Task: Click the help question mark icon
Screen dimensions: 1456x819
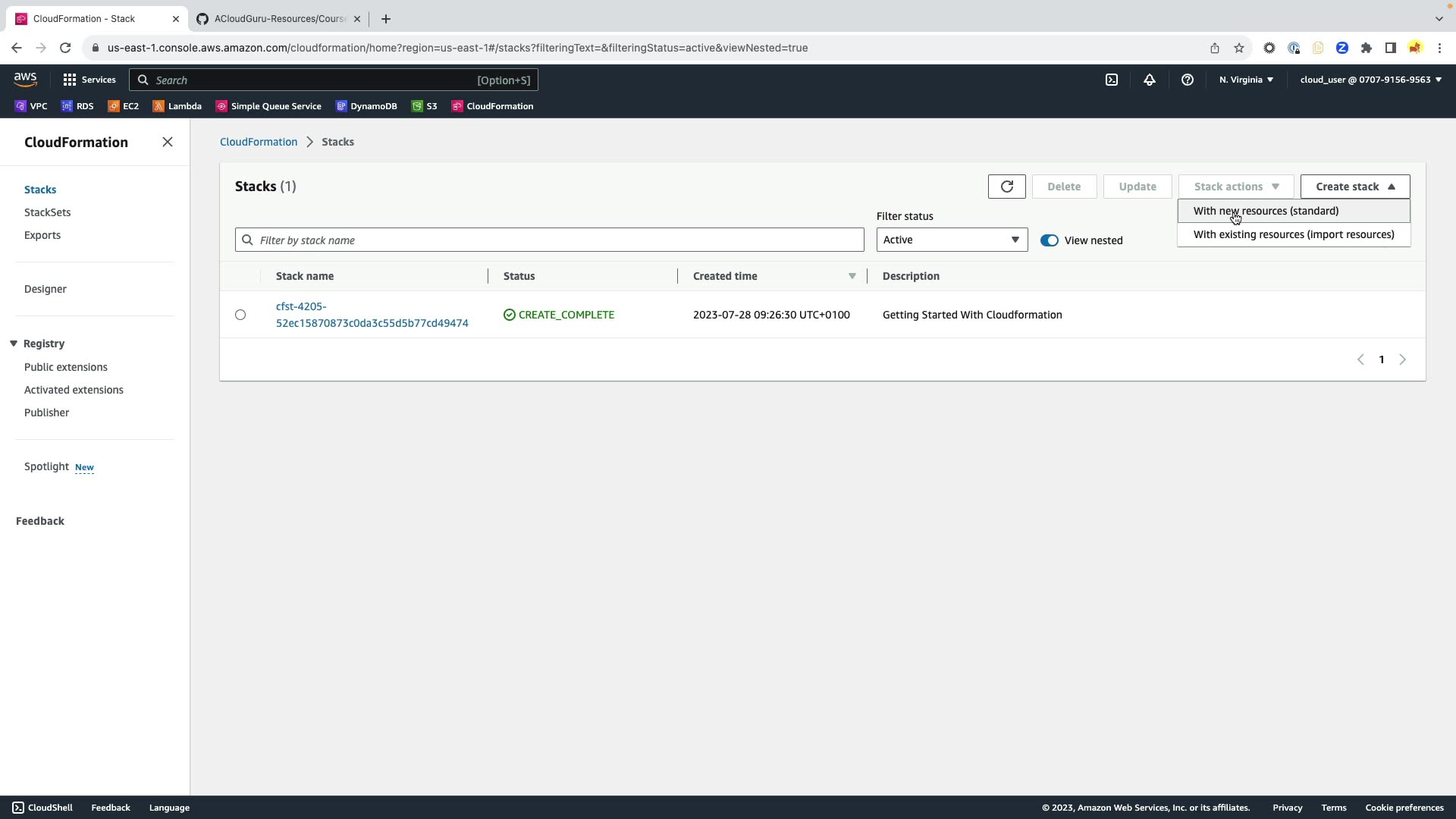Action: (1187, 80)
